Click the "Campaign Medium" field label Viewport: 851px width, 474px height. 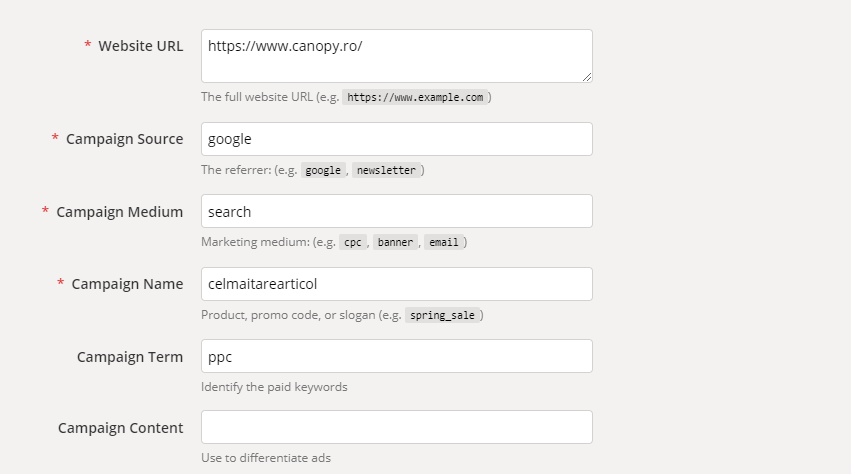[119, 212]
